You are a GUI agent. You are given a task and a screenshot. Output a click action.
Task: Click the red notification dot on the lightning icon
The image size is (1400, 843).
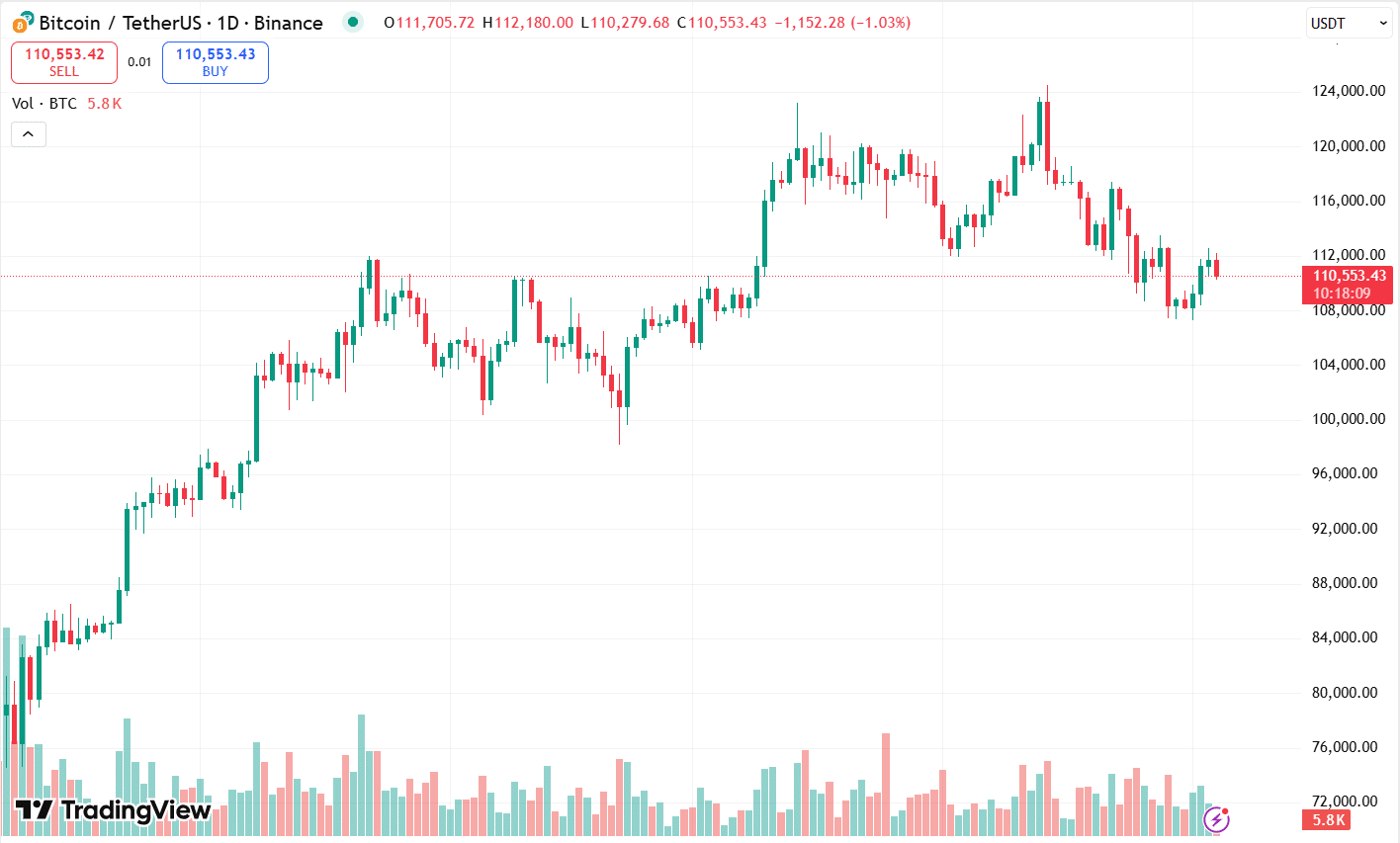coord(1225,810)
